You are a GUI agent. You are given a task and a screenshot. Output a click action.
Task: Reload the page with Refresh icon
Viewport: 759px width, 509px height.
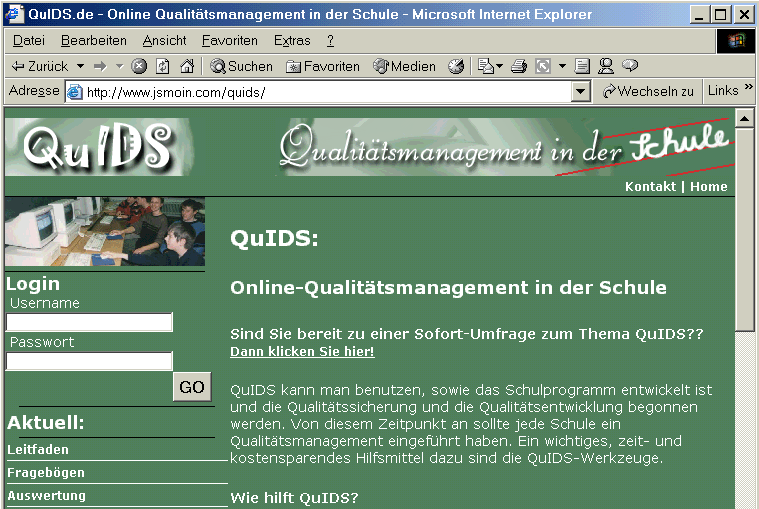click(163, 66)
